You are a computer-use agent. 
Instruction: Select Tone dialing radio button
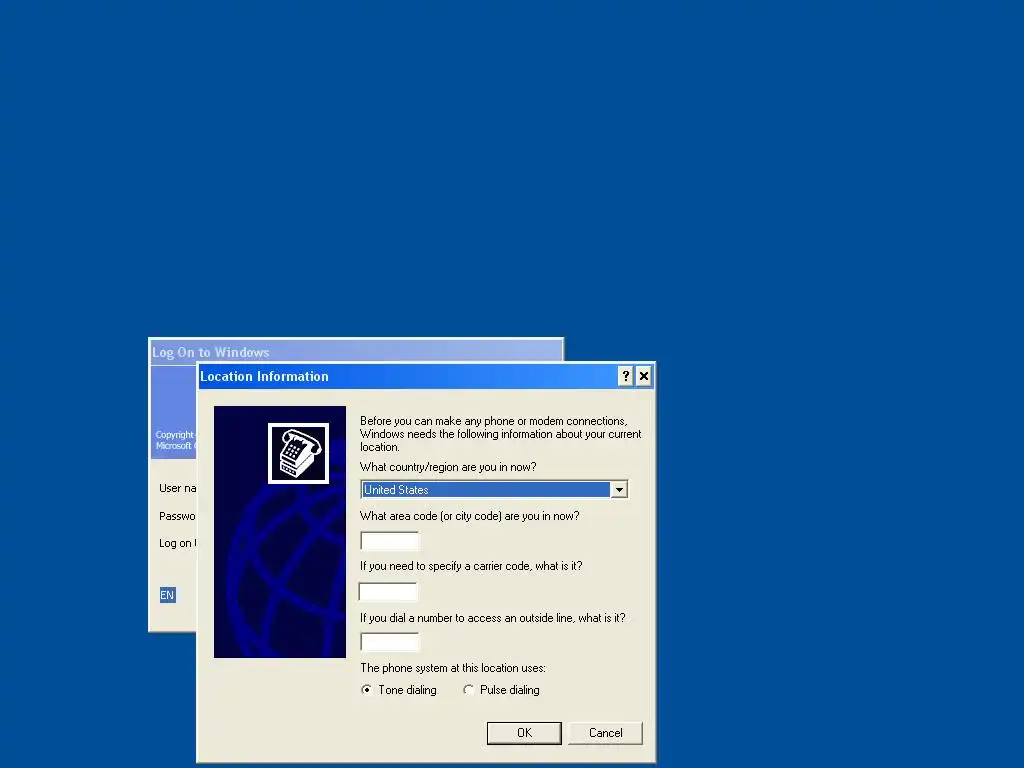(x=366, y=690)
